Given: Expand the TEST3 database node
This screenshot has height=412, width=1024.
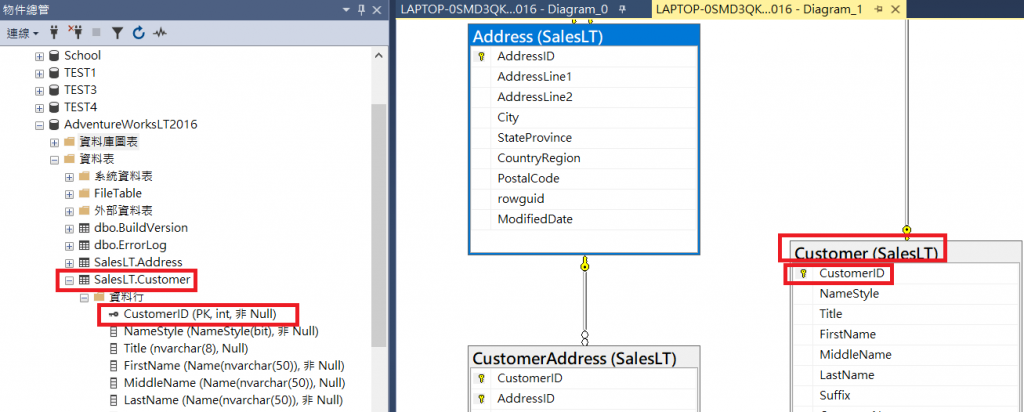Looking at the screenshot, I should click(40, 91).
